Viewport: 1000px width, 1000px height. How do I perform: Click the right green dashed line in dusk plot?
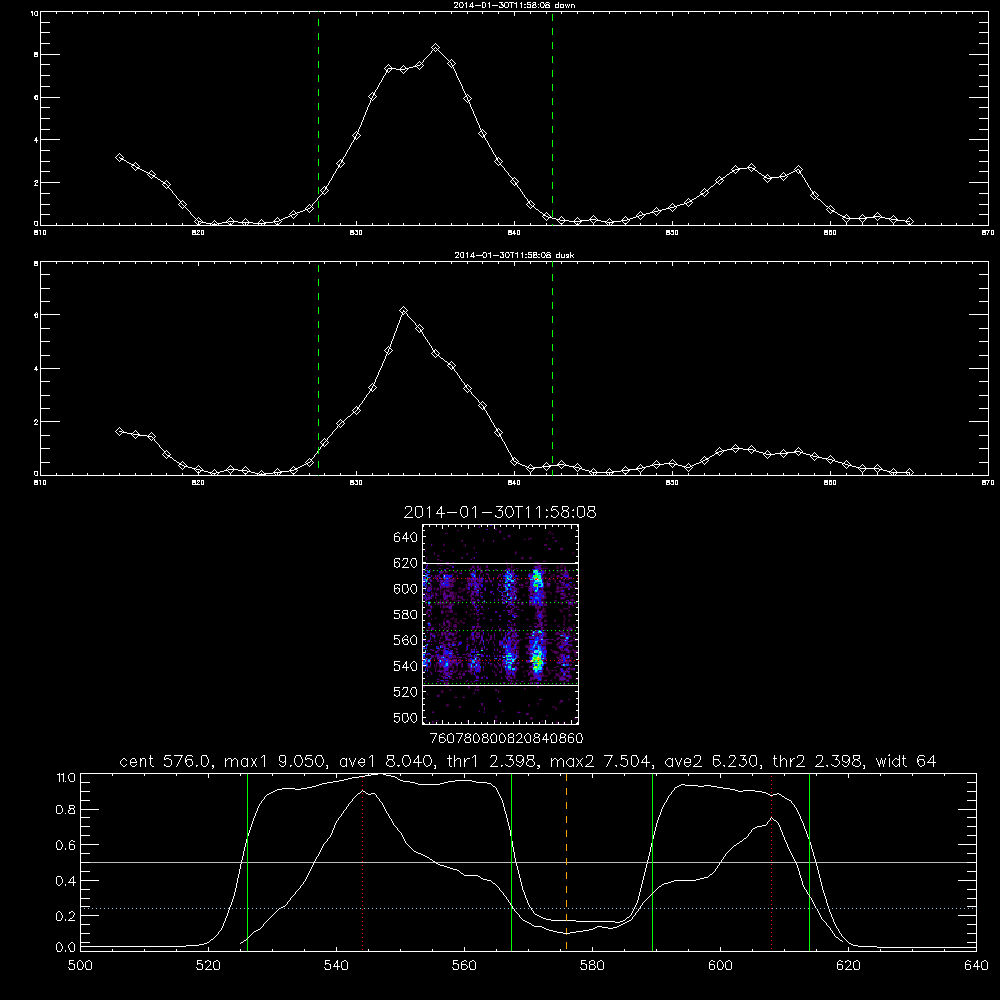point(552,368)
